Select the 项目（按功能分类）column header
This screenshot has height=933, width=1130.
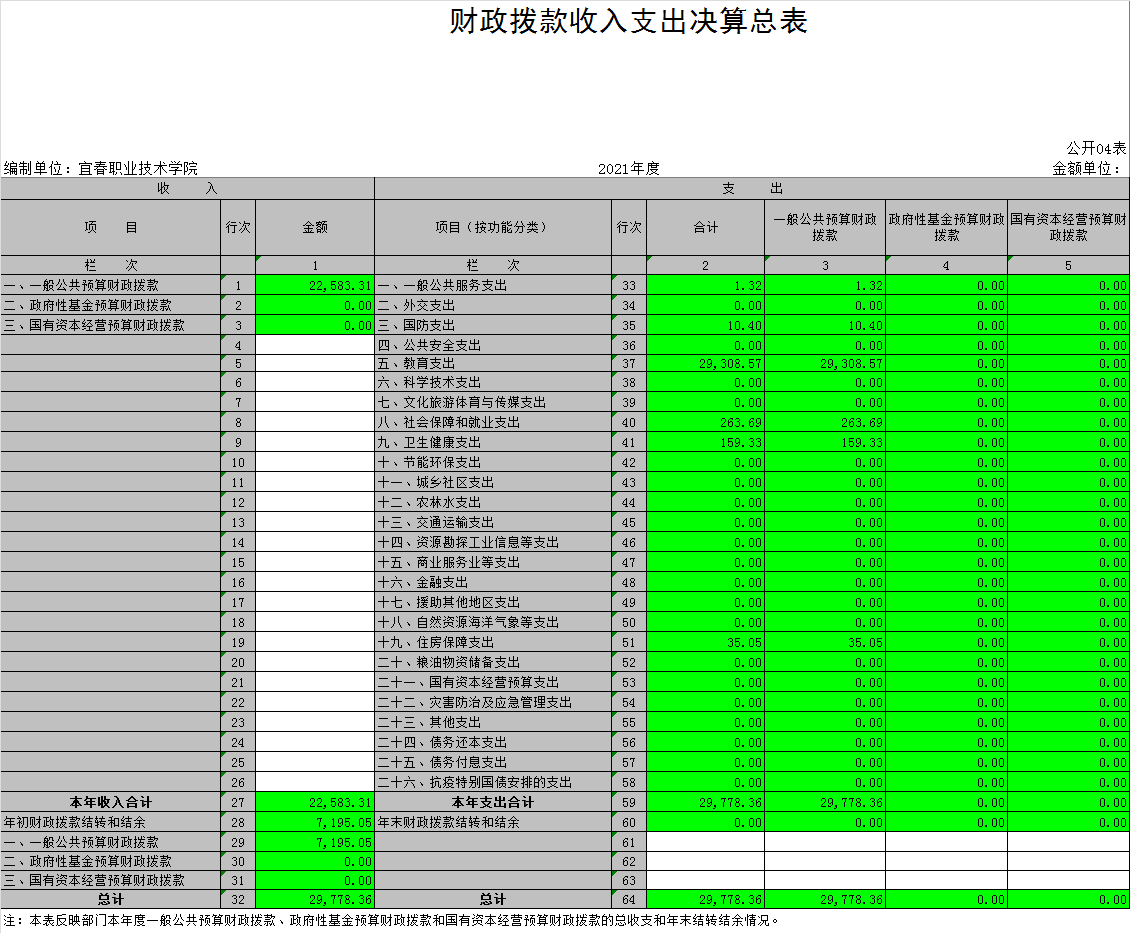[x=492, y=227]
